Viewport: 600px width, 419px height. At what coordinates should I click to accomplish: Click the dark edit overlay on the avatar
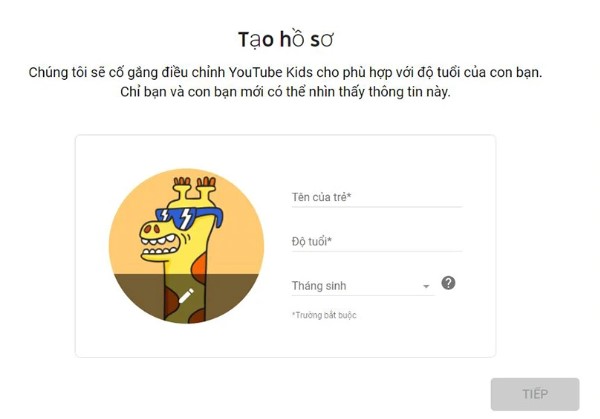(186, 298)
